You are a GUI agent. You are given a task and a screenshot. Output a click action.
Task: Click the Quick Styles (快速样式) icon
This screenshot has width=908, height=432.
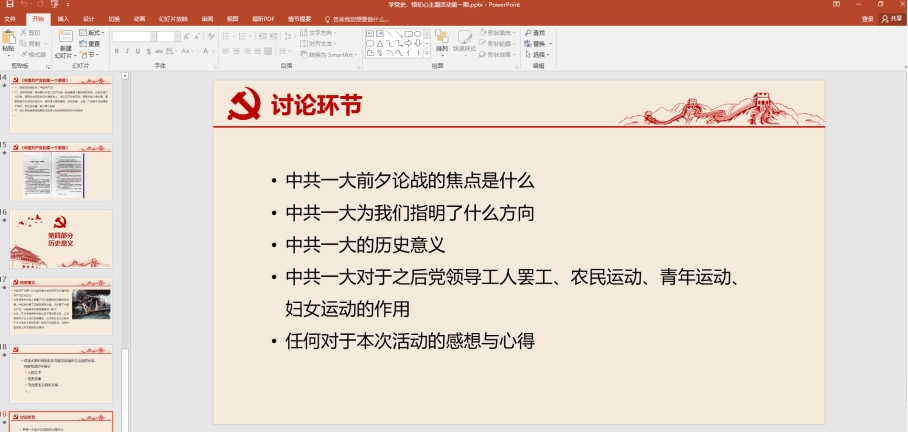pyautogui.click(x=464, y=37)
